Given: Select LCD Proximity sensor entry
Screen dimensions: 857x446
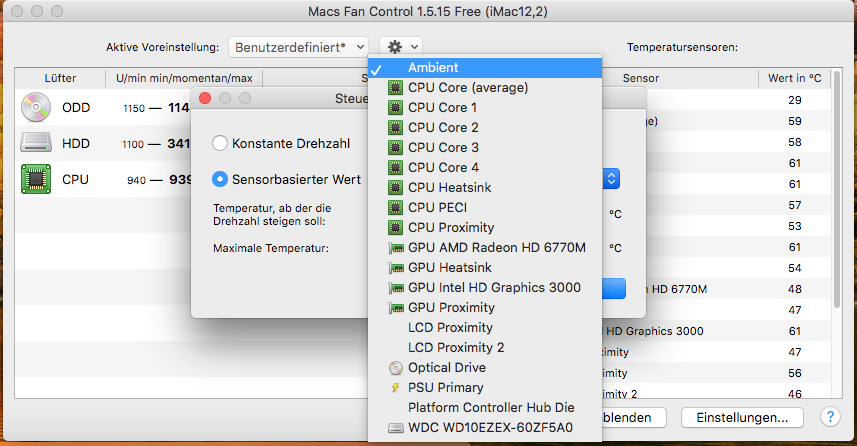Looking at the screenshot, I should (485, 327).
